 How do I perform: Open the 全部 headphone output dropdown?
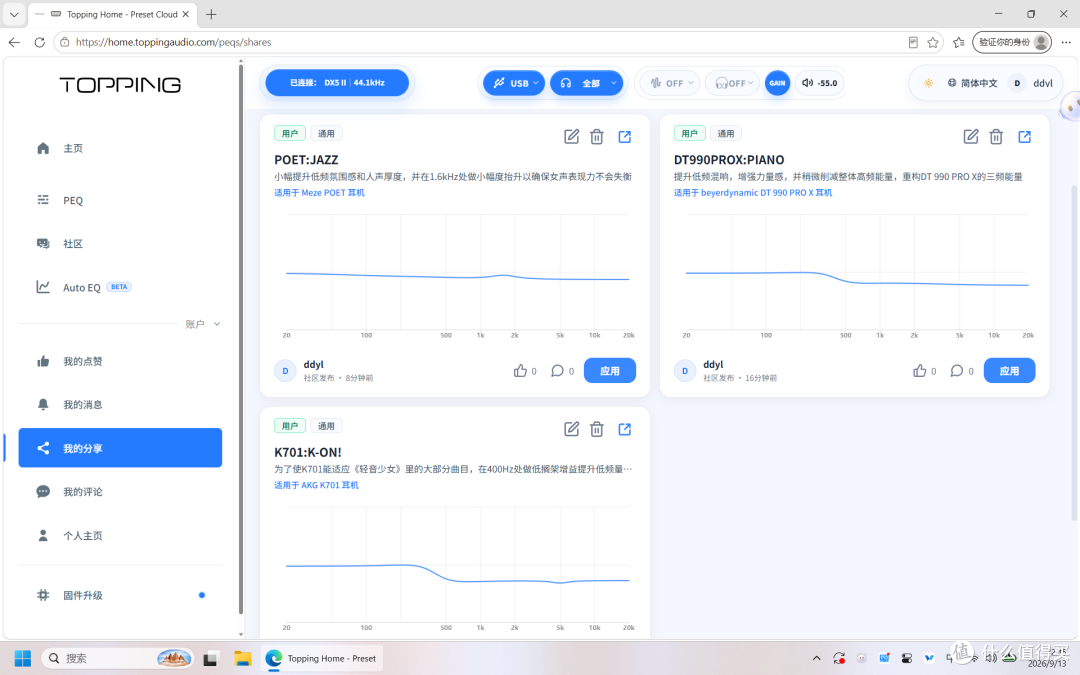click(587, 83)
